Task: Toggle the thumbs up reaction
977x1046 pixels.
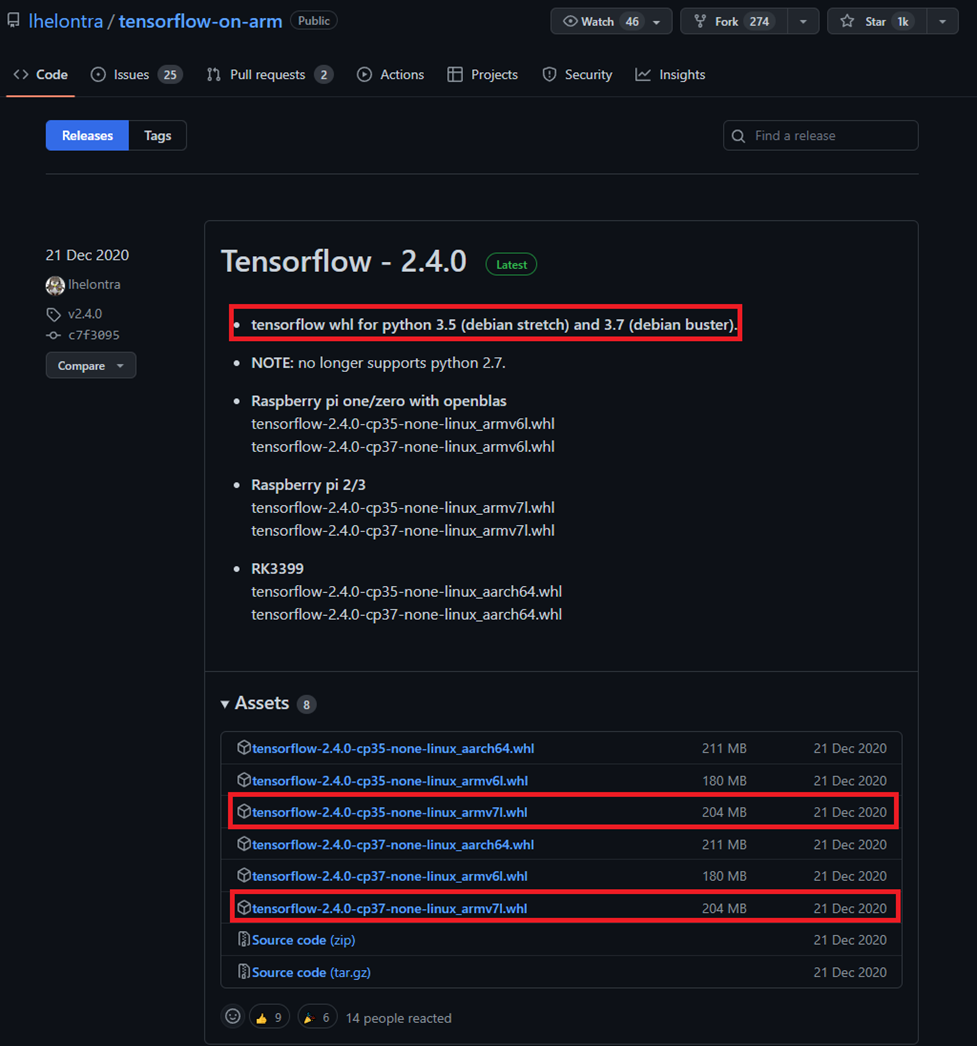Action: pyautogui.click(x=269, y=1017)
